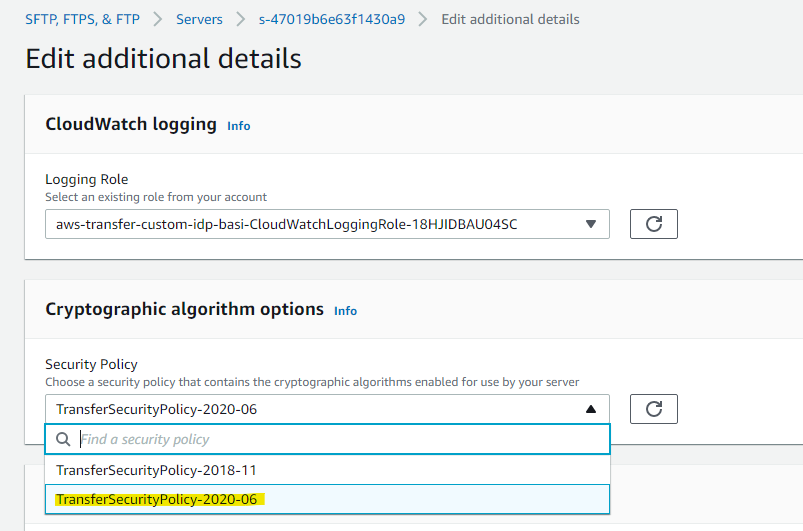803x531 pixels.
Task: Open the Servers breadcrumb link
Action: (199, 19)
